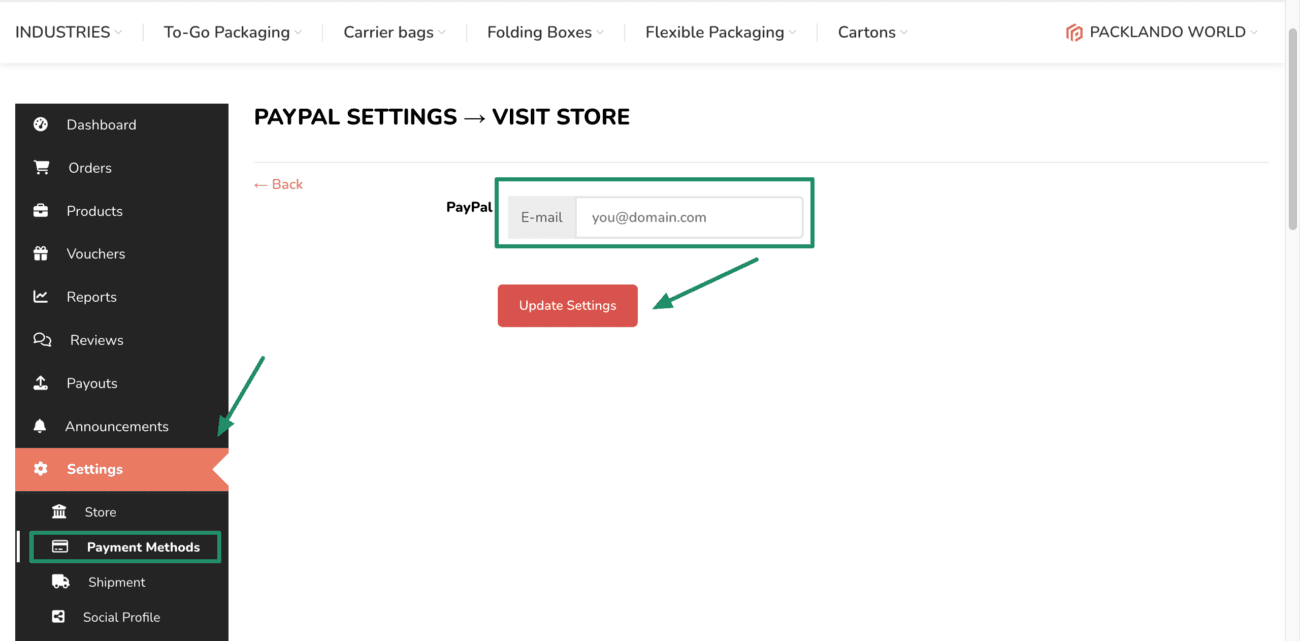Click the Store bank building icon
The height and width of the screenshot is (641, 1300).
[x=59, y=512]
